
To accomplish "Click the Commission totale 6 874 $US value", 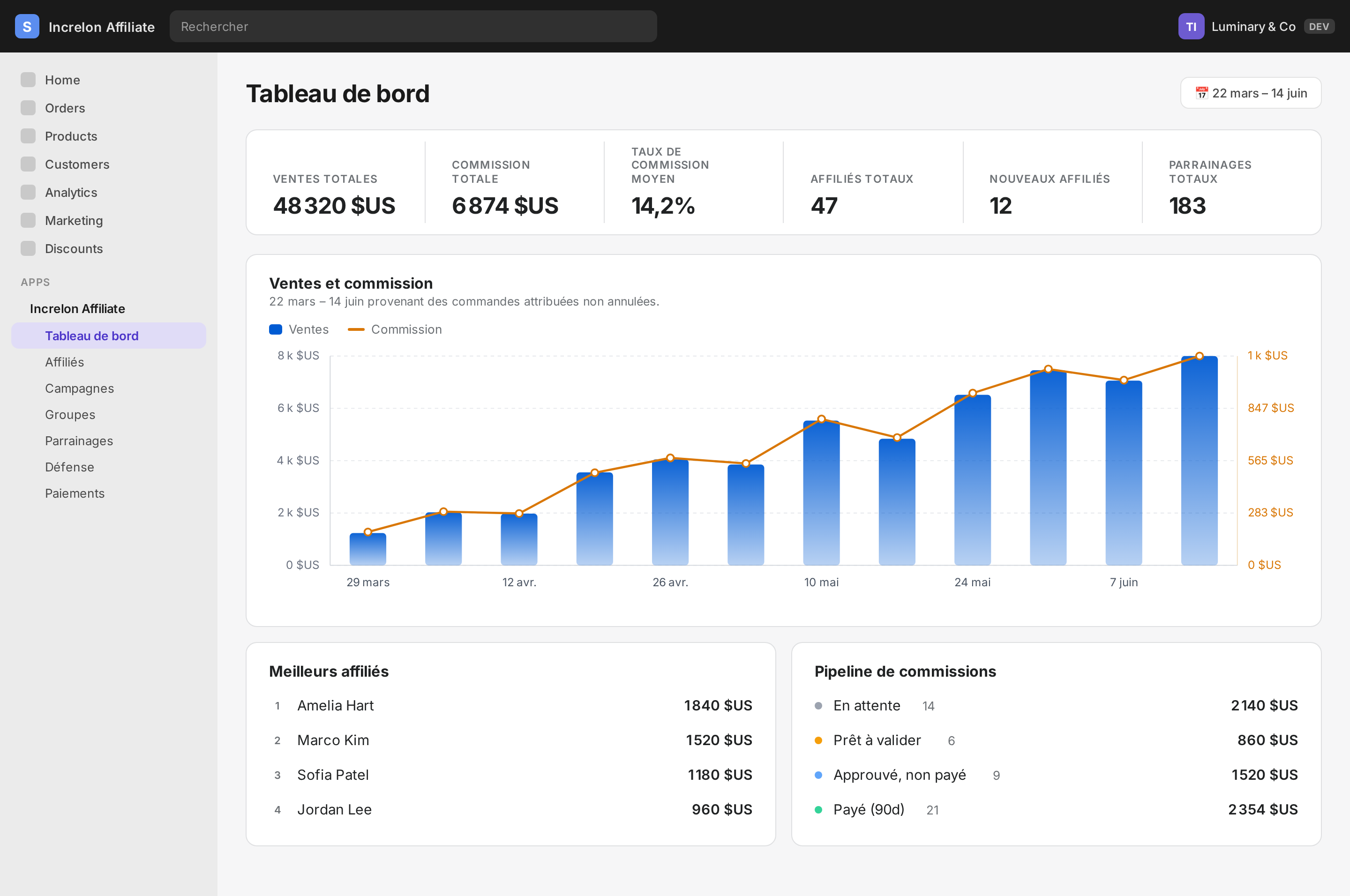I will point(505,206).
